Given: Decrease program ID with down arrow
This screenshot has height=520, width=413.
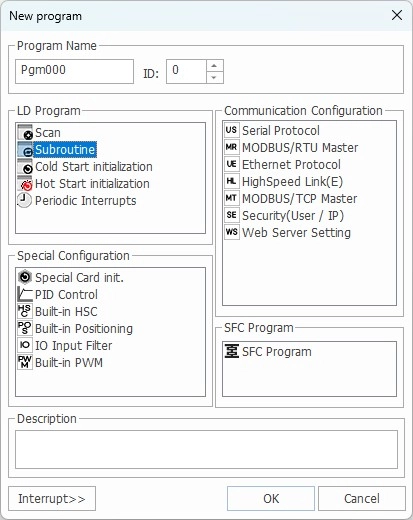Looking at the screenshot, I should pos(214,77).
